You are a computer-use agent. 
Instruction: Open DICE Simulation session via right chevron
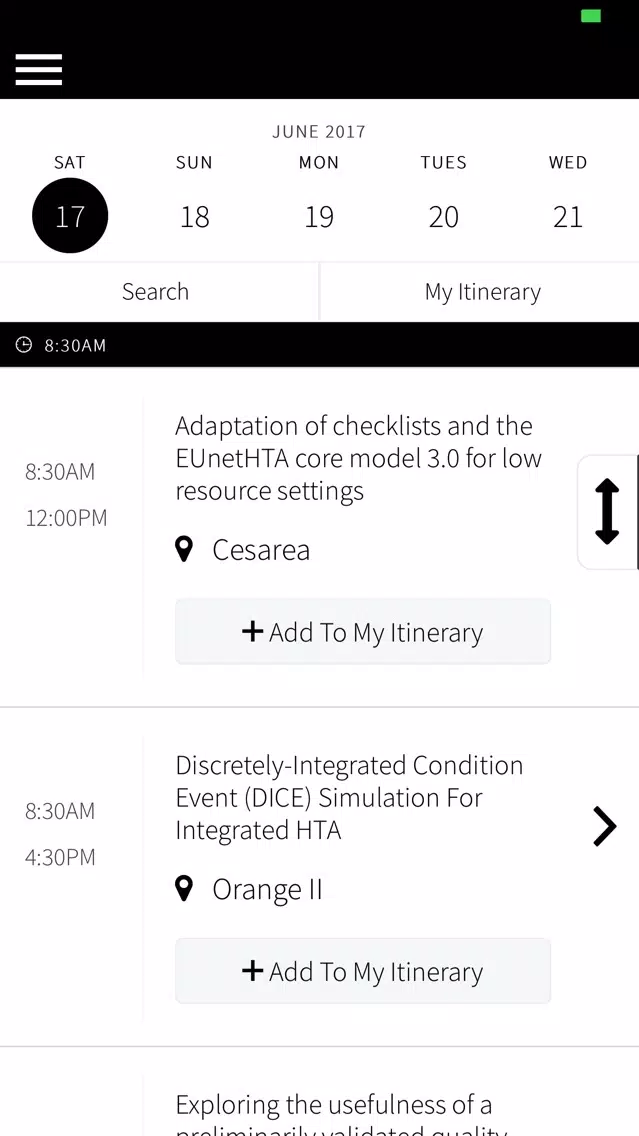pyautogui.click(x=604, y=827)
